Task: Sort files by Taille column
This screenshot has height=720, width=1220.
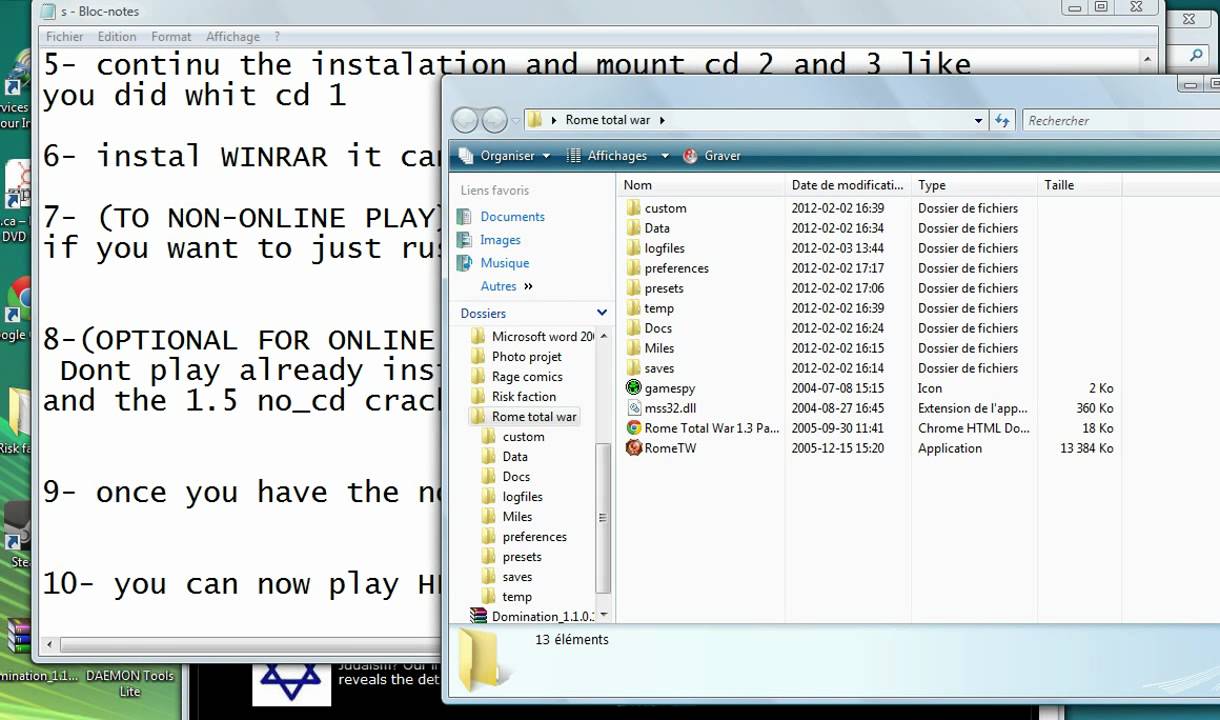Action: 1080,185
